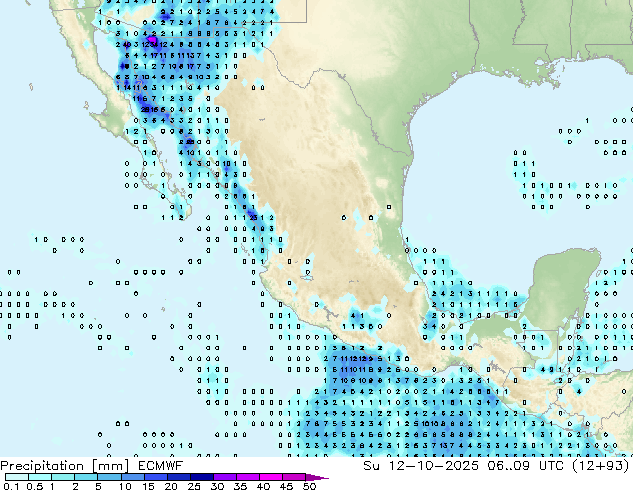Click the '0.1' legend scale value
The image size is (634, 490).
point(11,486)
